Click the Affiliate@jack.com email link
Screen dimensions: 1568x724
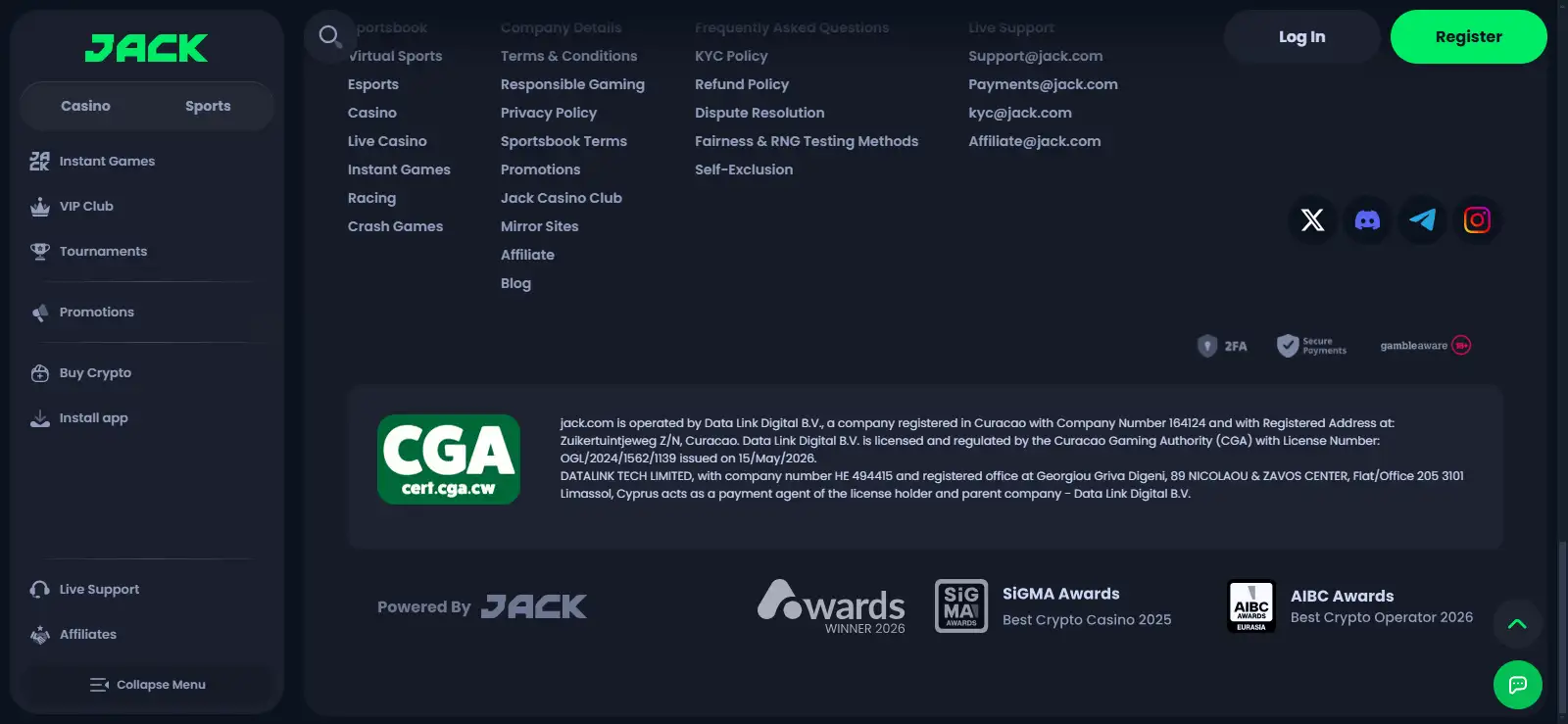(1034, 141)
